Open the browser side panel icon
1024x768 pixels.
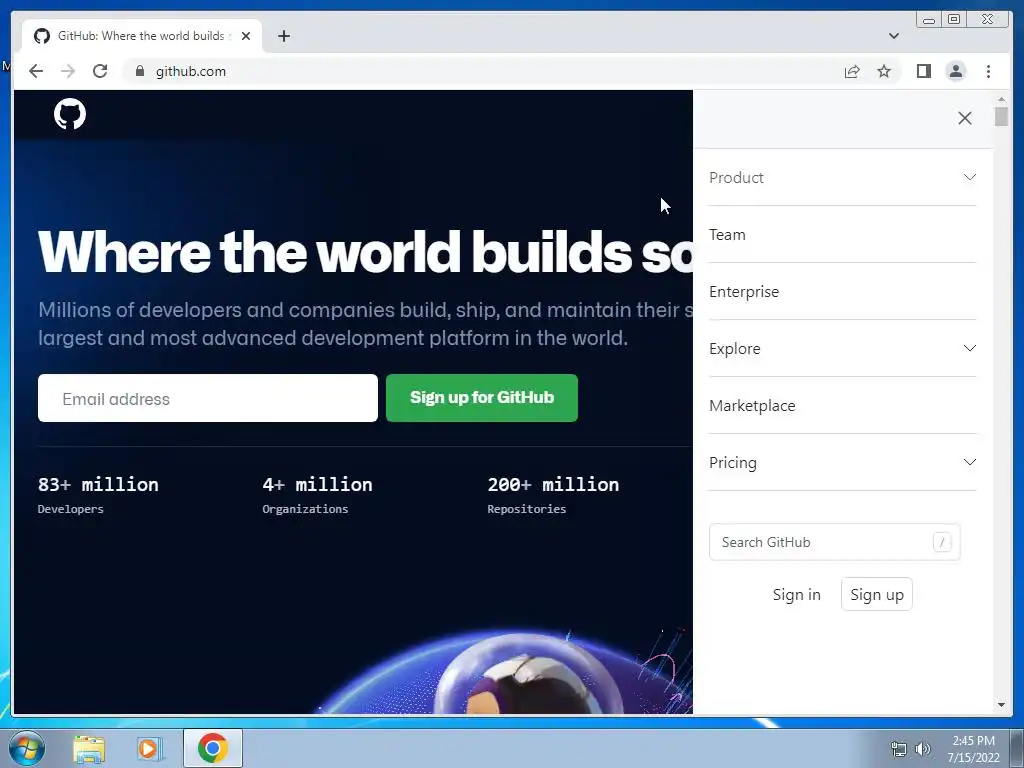coord(923,71)
